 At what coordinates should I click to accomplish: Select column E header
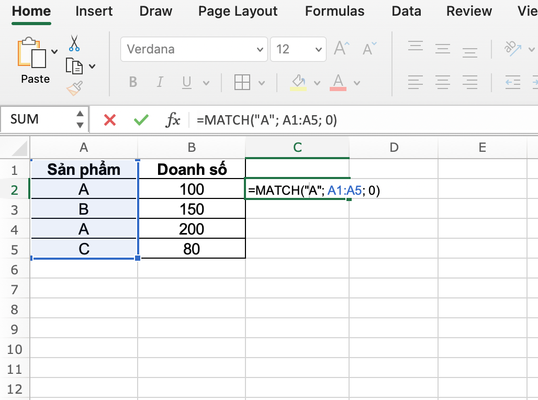click(482, 148)
